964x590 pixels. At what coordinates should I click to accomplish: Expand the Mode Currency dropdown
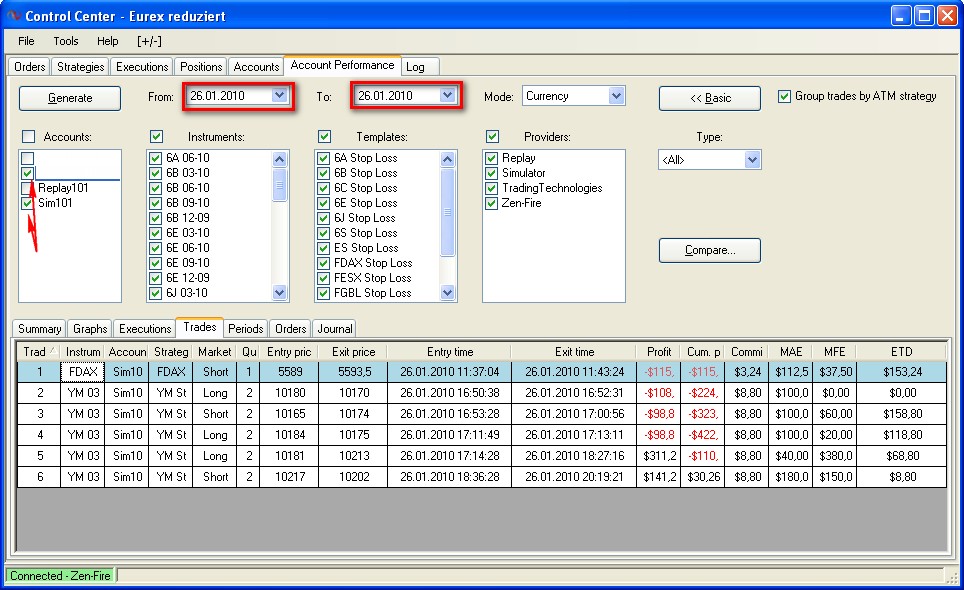click(616, 96)
